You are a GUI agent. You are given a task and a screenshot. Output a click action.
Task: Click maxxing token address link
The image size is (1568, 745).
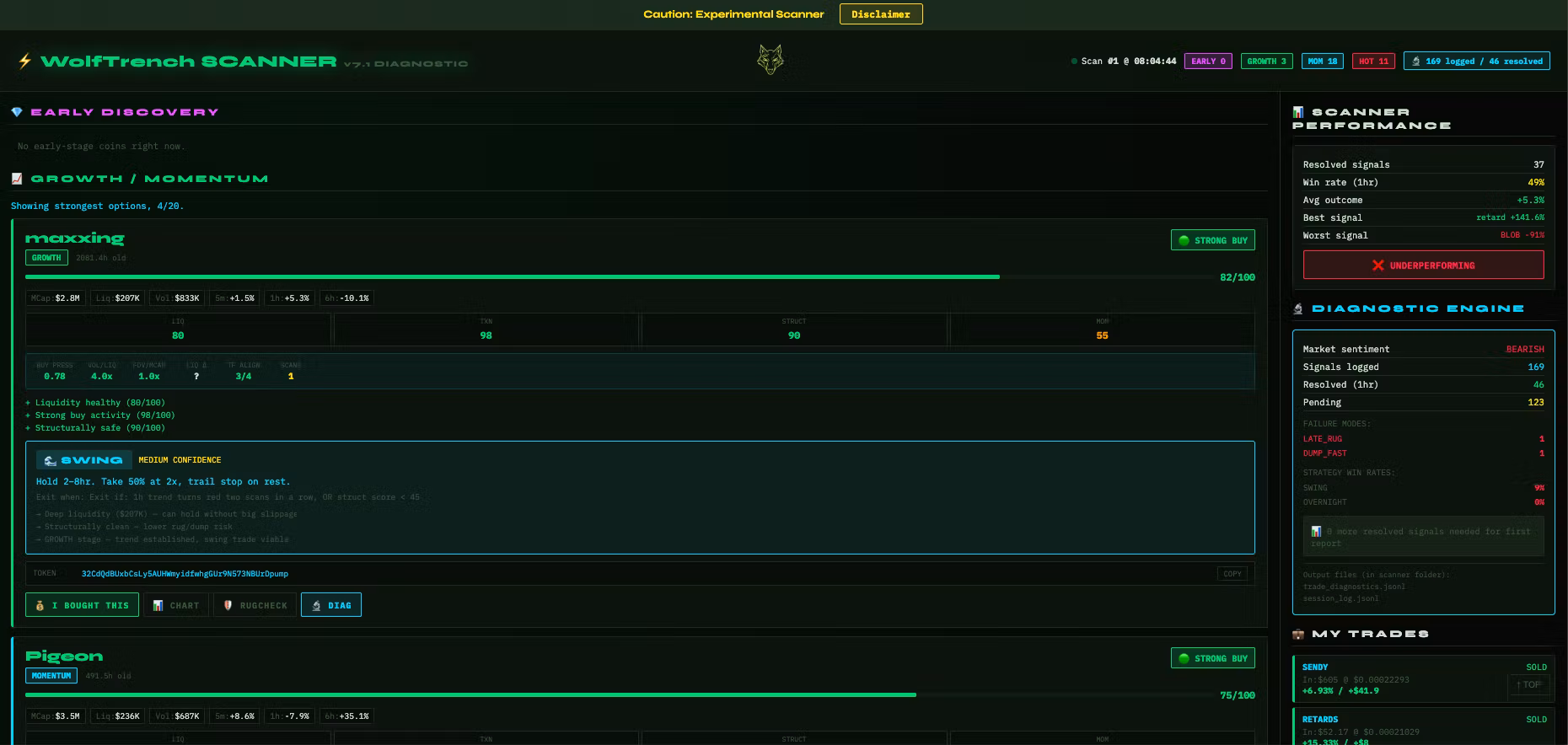click(185, 574)
